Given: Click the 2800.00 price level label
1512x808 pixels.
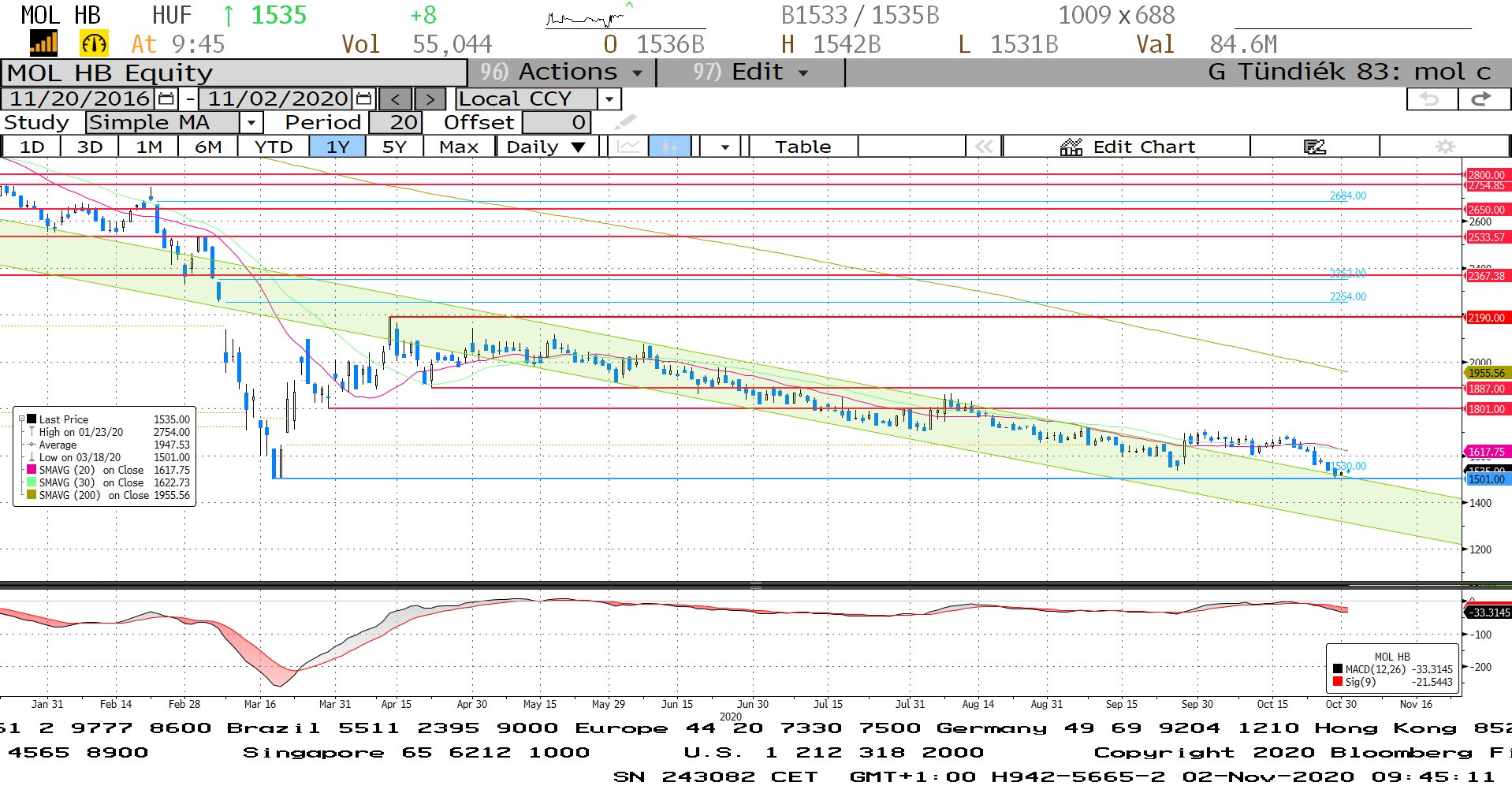Looking at the screenshot, I should click(1486, 175).
